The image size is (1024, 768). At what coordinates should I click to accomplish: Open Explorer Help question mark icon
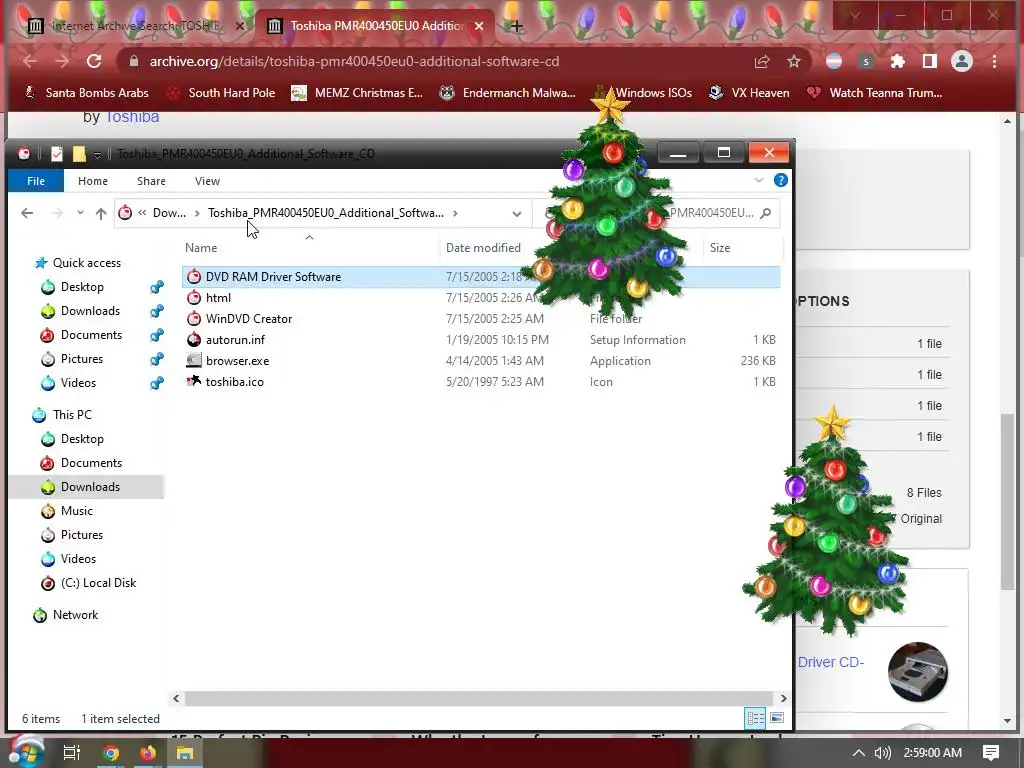click(x=780, y=180)
